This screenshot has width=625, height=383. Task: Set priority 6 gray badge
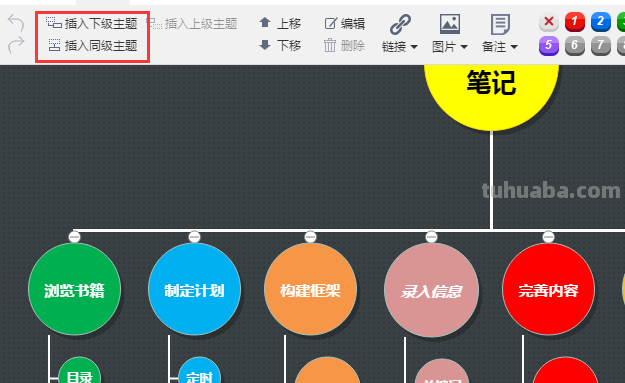pyautogui.click(x=575, y=45)
